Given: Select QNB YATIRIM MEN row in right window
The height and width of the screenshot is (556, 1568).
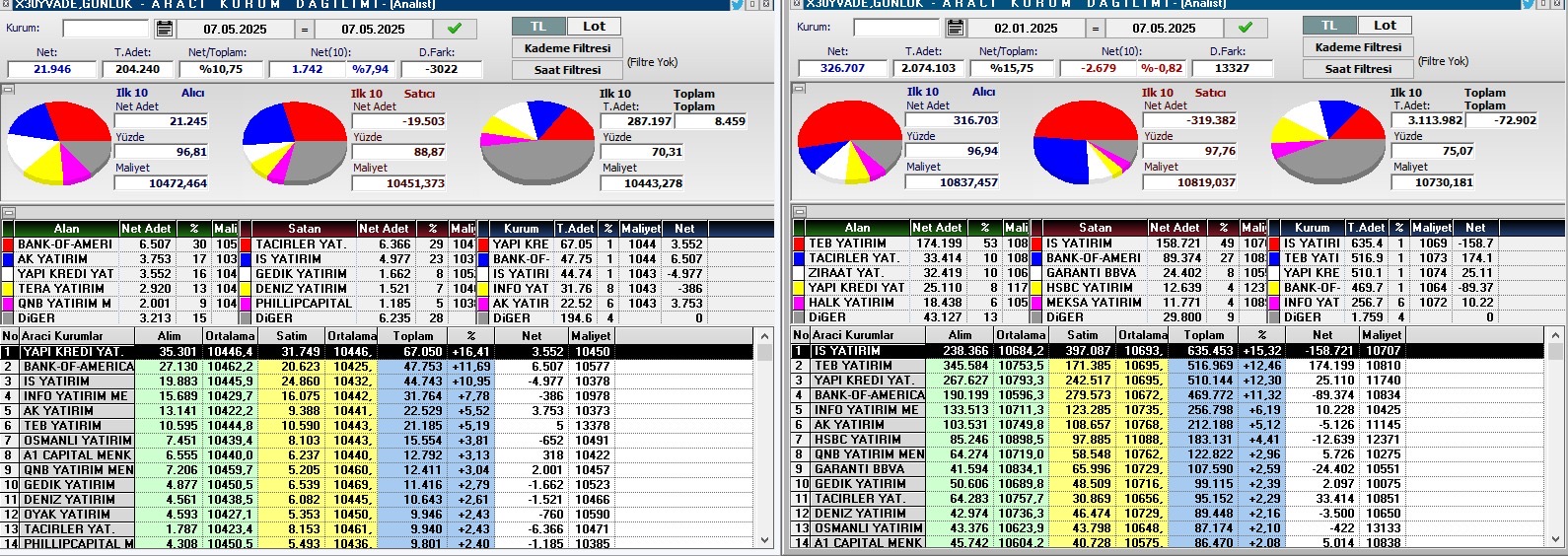Looking at the screenshot, I should 1168,453.
